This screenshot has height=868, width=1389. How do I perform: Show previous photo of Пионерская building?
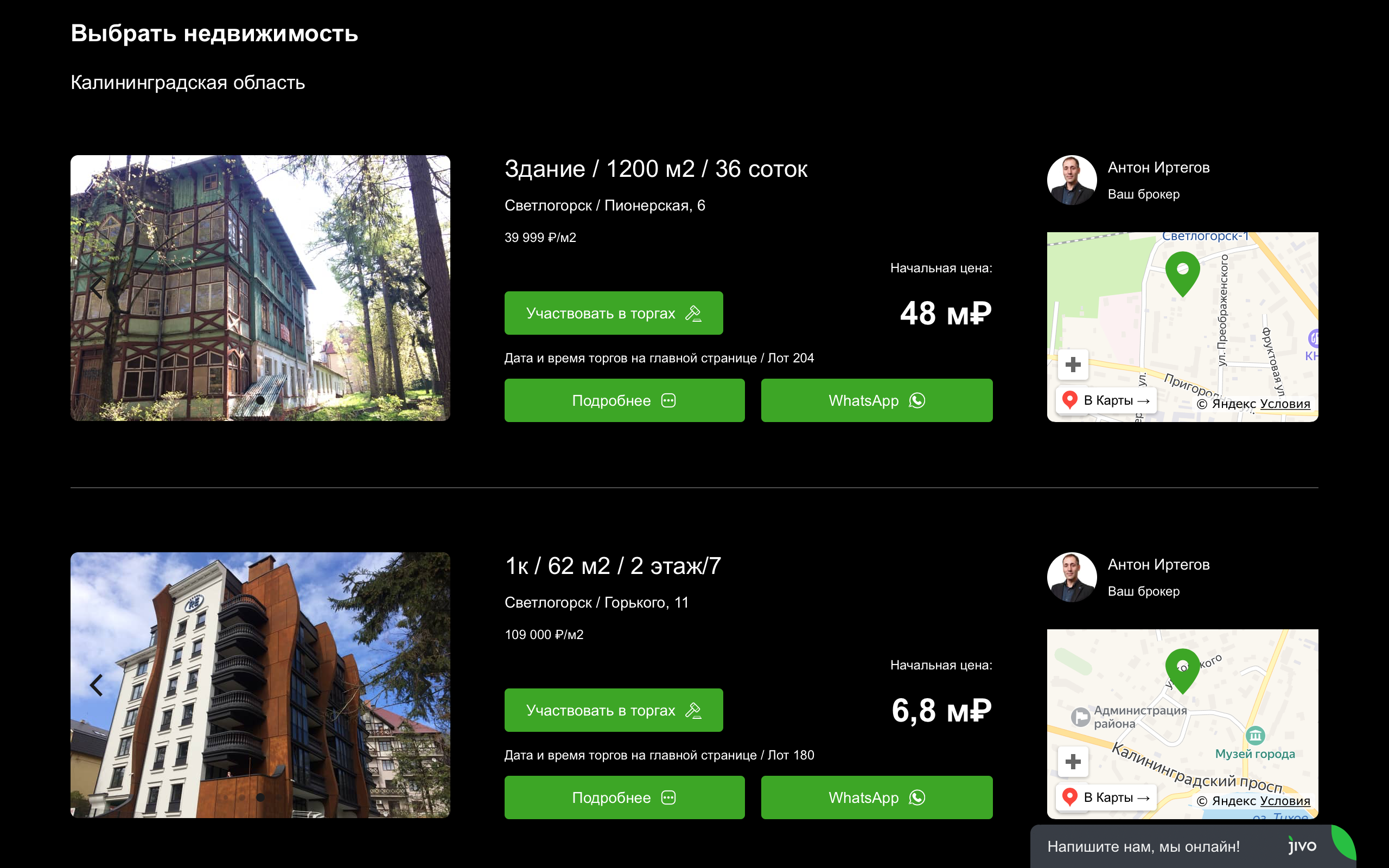coord(97,288)
